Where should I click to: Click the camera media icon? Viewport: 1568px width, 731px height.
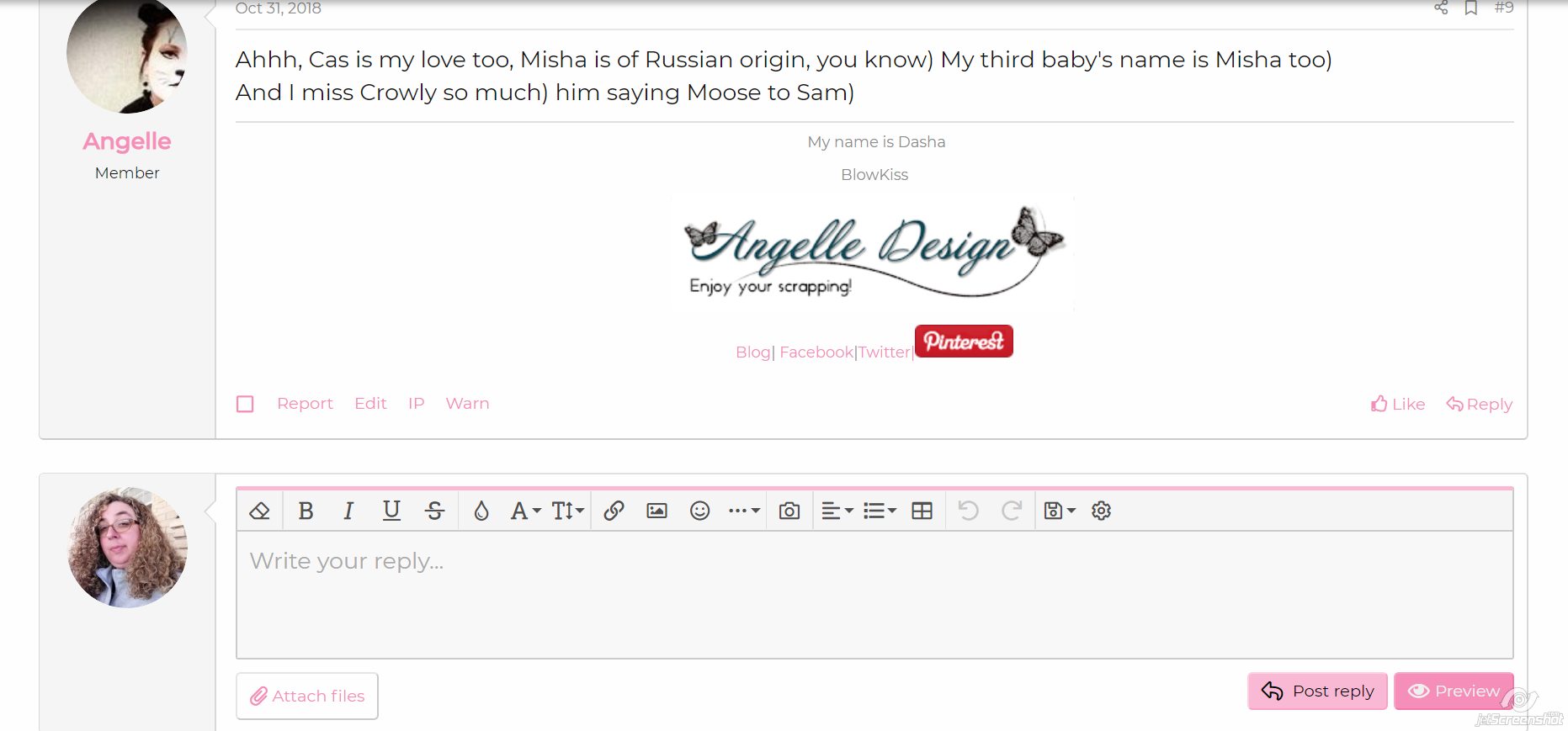click(789, 511)
